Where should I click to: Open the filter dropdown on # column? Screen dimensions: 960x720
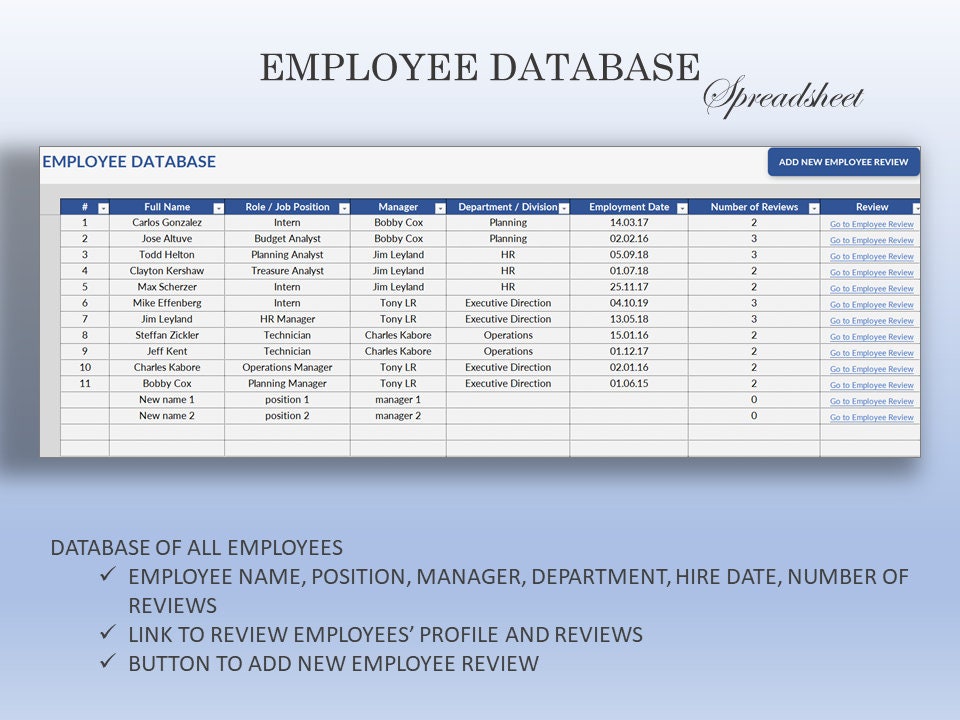[103, 209]
